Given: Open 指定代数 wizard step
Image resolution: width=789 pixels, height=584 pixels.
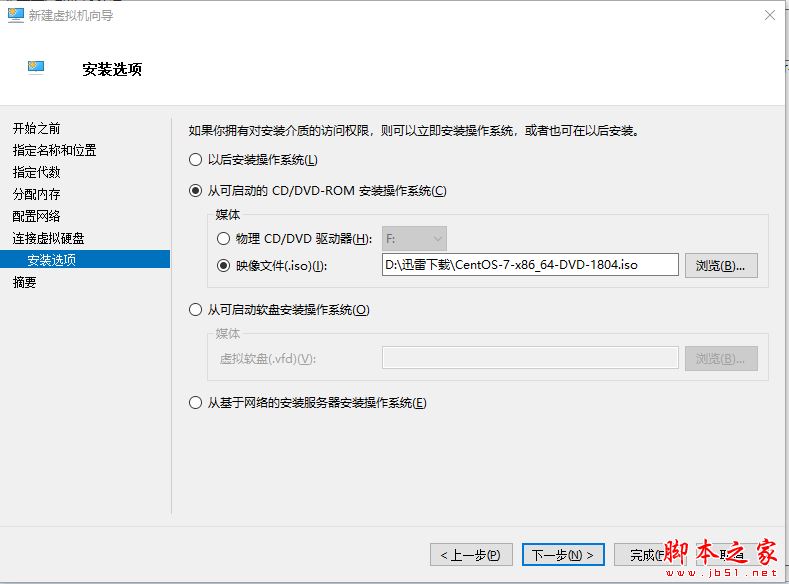Looking at the screenshot, I should coord(37,172).
